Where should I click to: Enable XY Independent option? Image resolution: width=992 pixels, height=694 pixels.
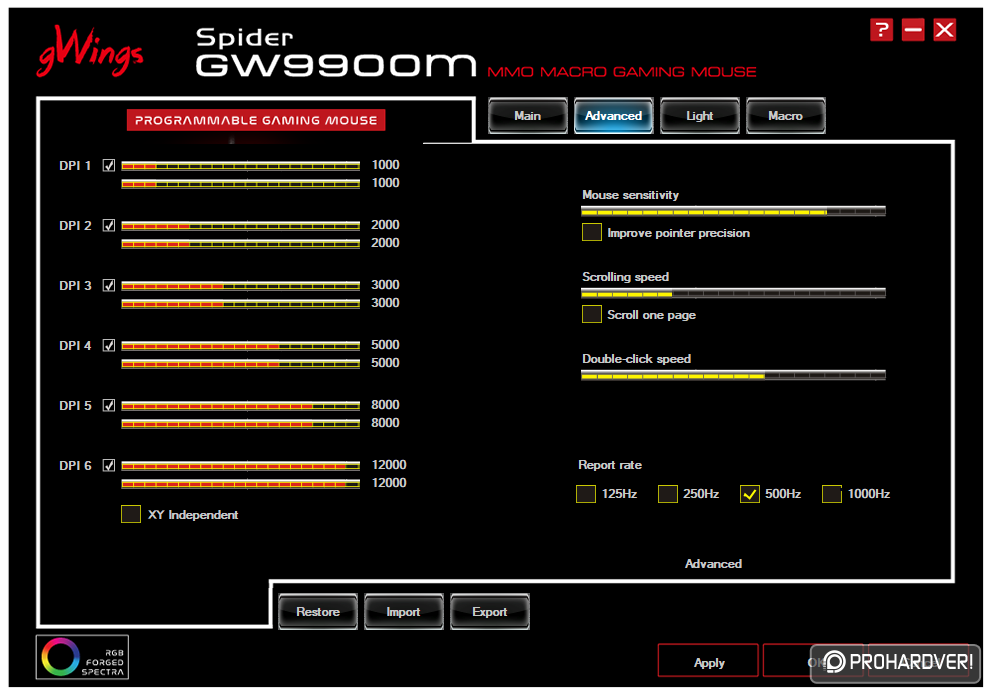[131, 514]
